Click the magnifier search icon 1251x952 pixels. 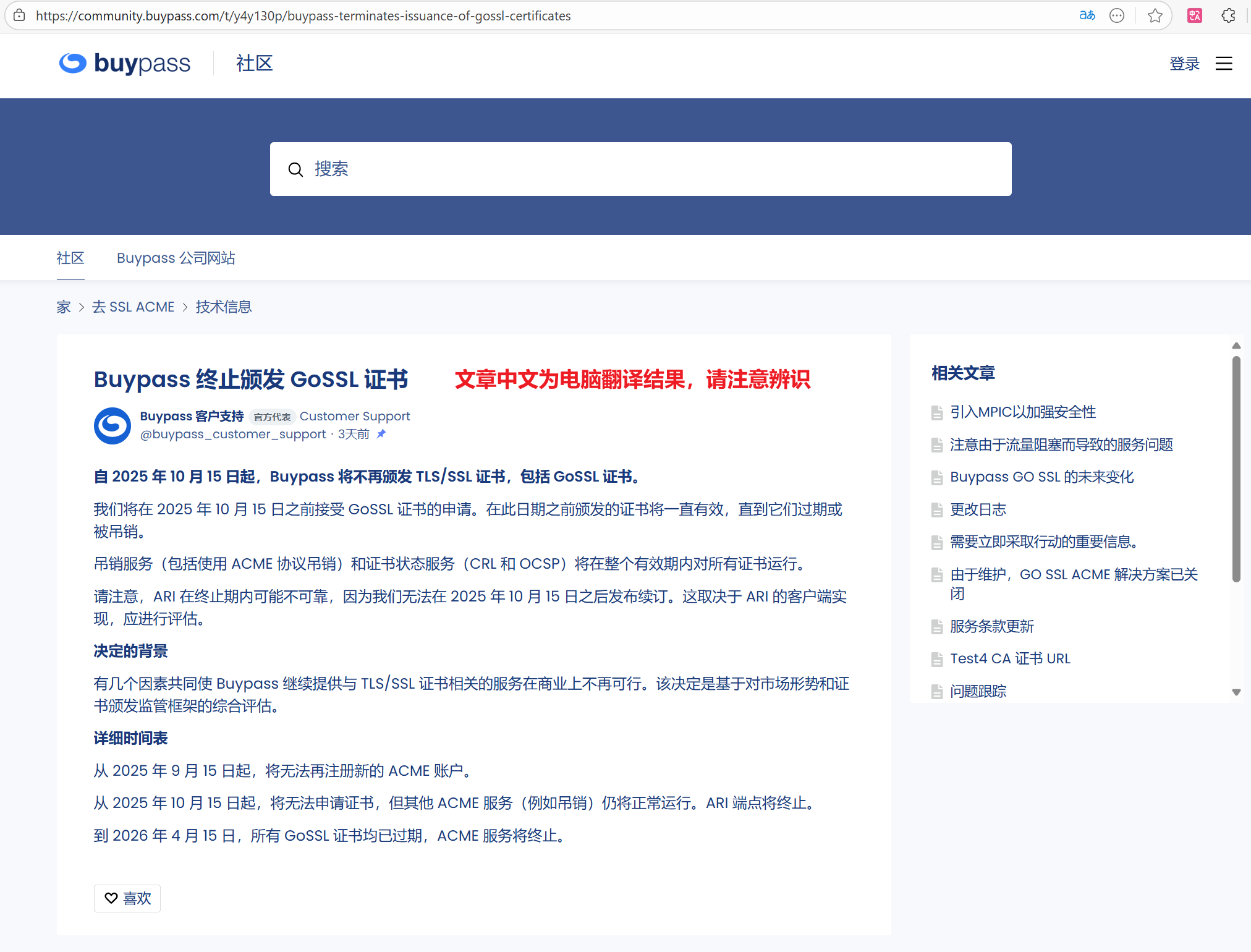tap(296, 169)
